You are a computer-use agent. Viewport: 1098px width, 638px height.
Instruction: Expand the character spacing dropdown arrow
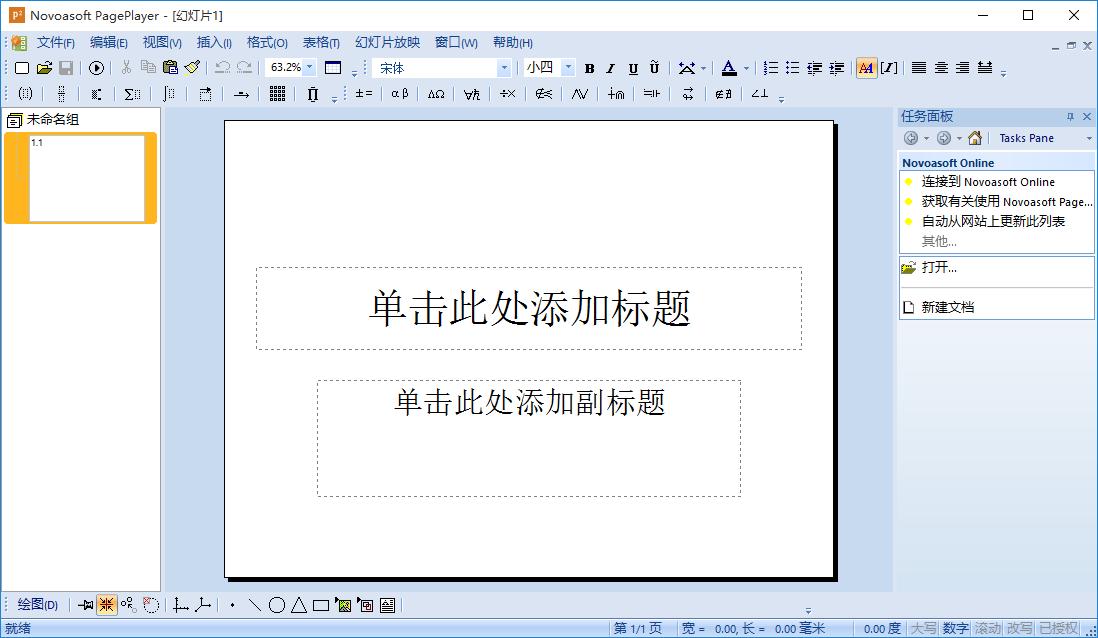pyautogui.click(x=703, y=69)
